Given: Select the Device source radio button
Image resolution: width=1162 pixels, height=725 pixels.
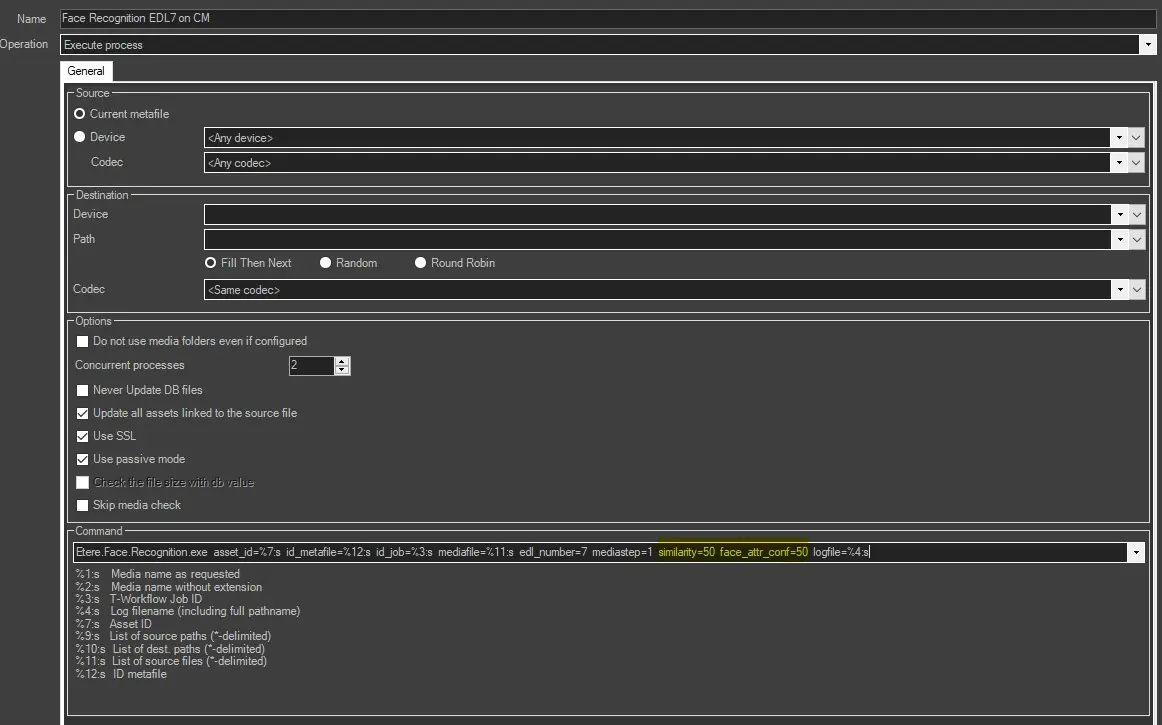Looking at the screenshot, I should click(80, 137).
